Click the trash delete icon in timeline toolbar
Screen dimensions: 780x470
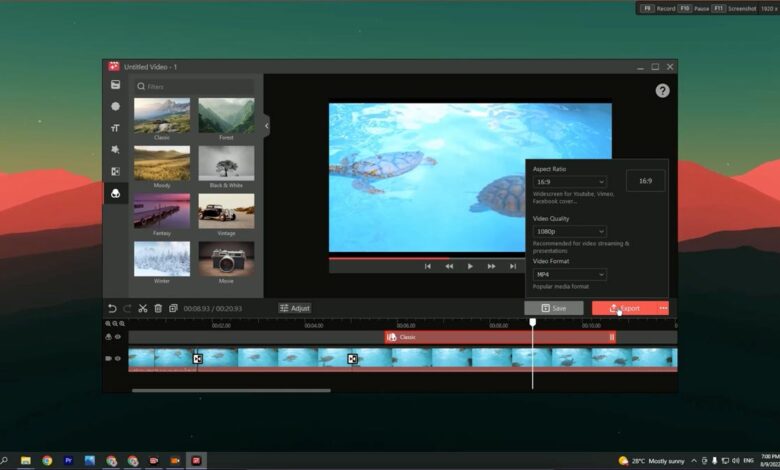[x=158, y=308]
